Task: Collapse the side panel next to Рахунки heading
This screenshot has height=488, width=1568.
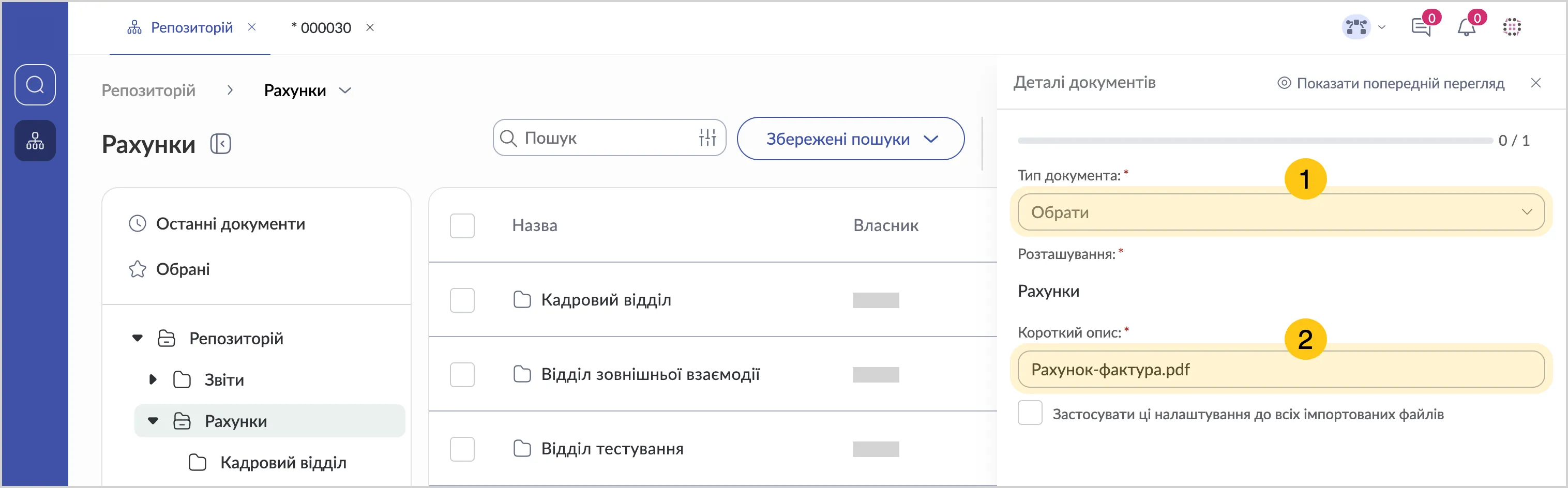Action: pos(220,144)
